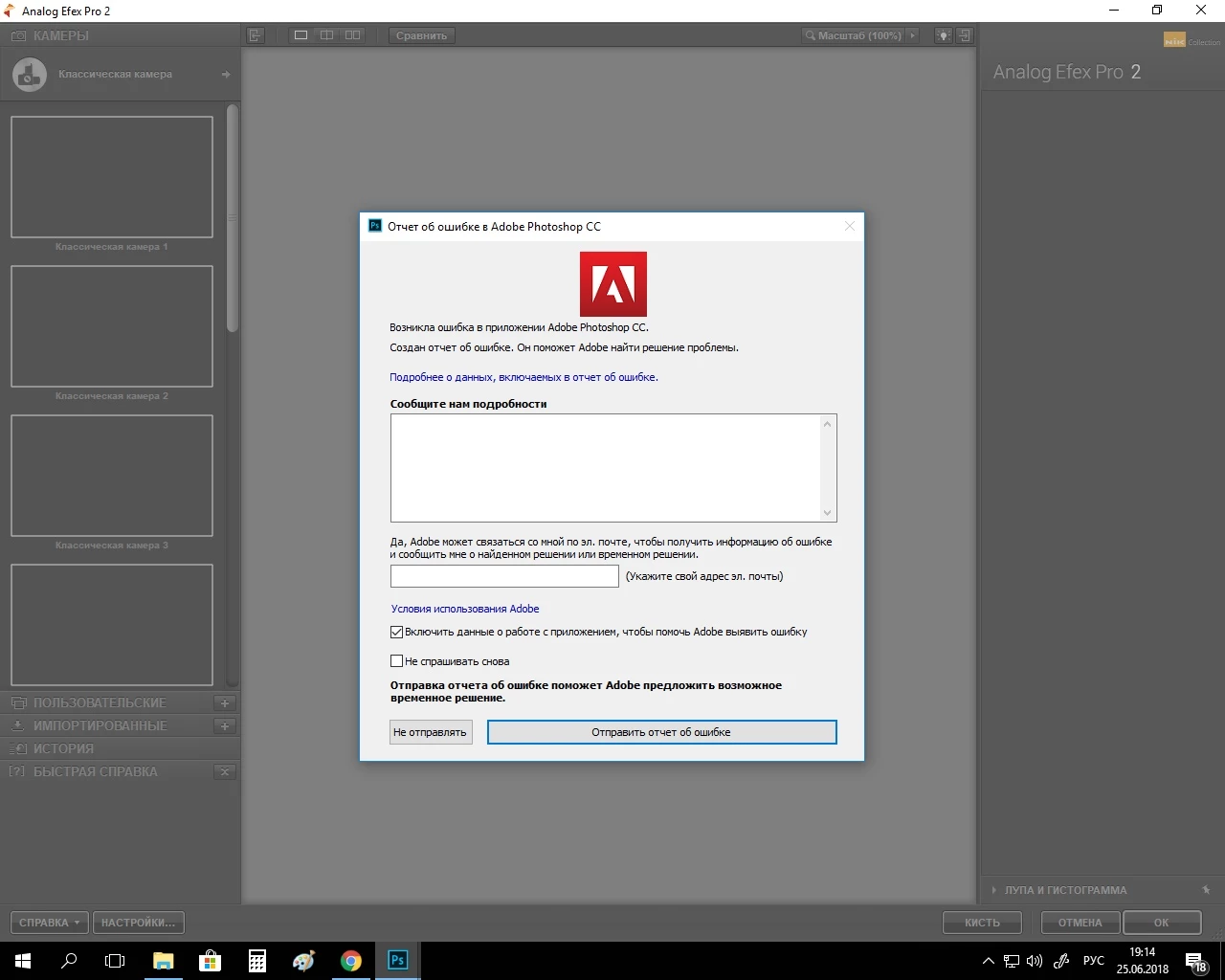Viewport: 1225px width, 980px height.
Task: Click the Не отправлять button
Action: pos(431,732)
